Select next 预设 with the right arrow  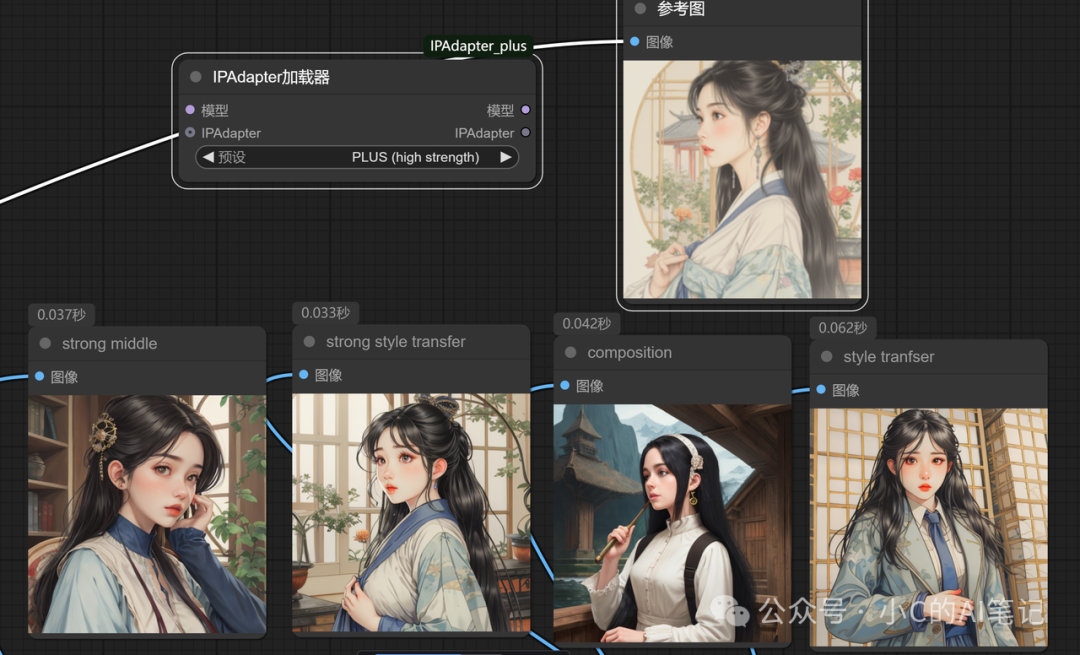tap(506, 157)
